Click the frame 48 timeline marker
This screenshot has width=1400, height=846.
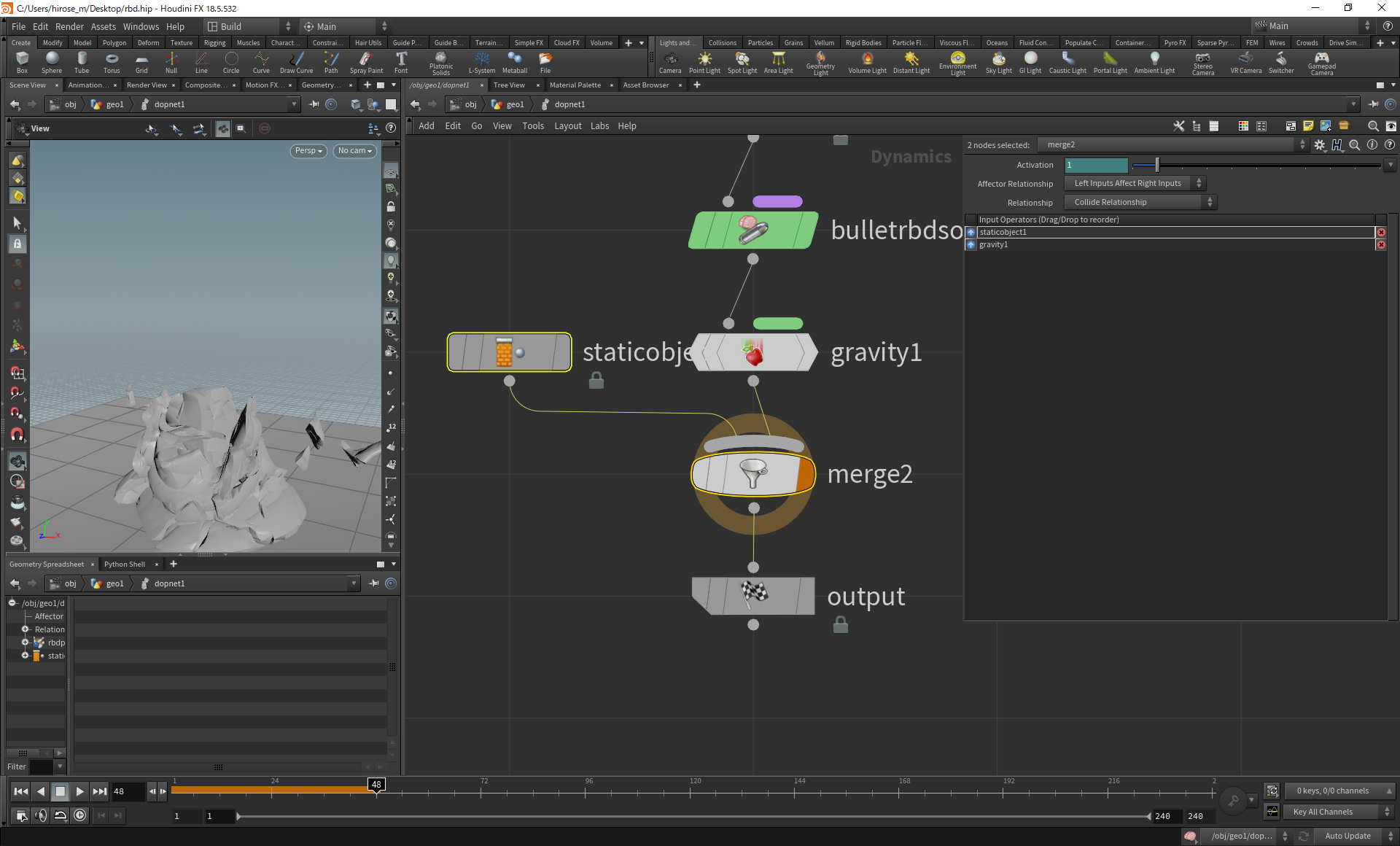coord(376,785)
